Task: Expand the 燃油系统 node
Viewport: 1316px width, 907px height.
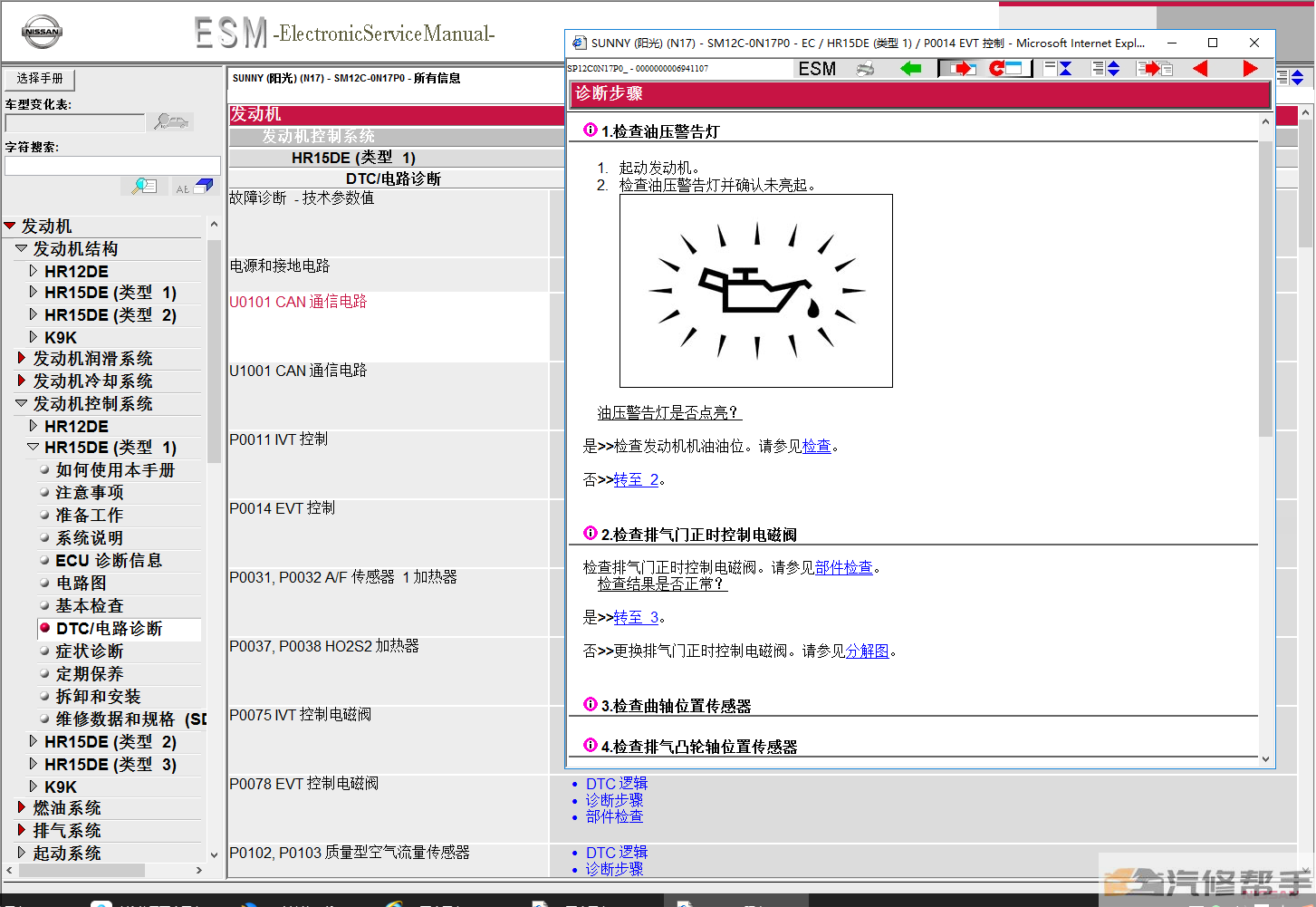Action: pyautogui.click(x=22, y=806)
